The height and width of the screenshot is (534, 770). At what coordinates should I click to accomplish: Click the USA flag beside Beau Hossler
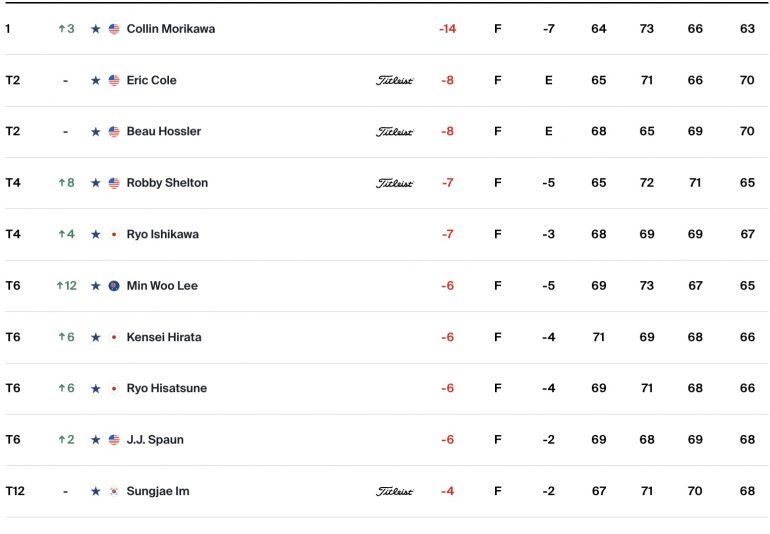pyautogui.click(x=114, y=132)
